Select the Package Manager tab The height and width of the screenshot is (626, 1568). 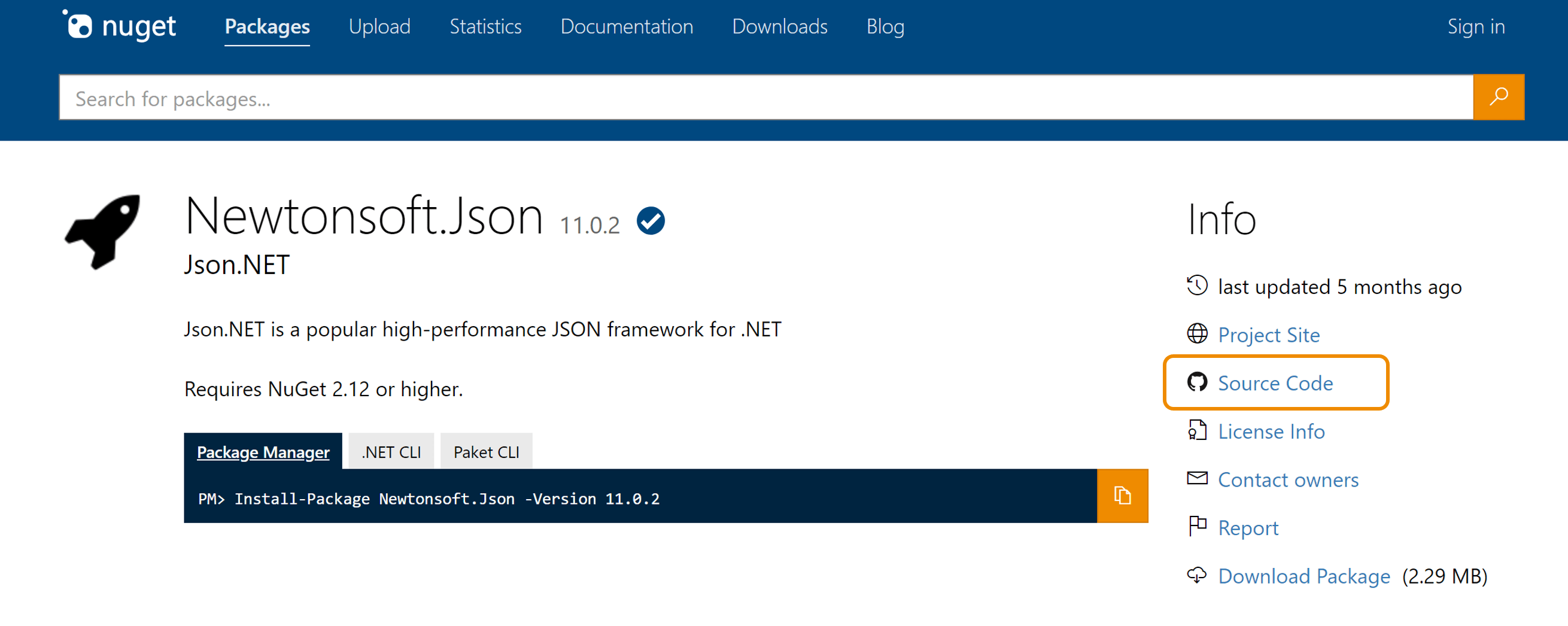point(263,451)
